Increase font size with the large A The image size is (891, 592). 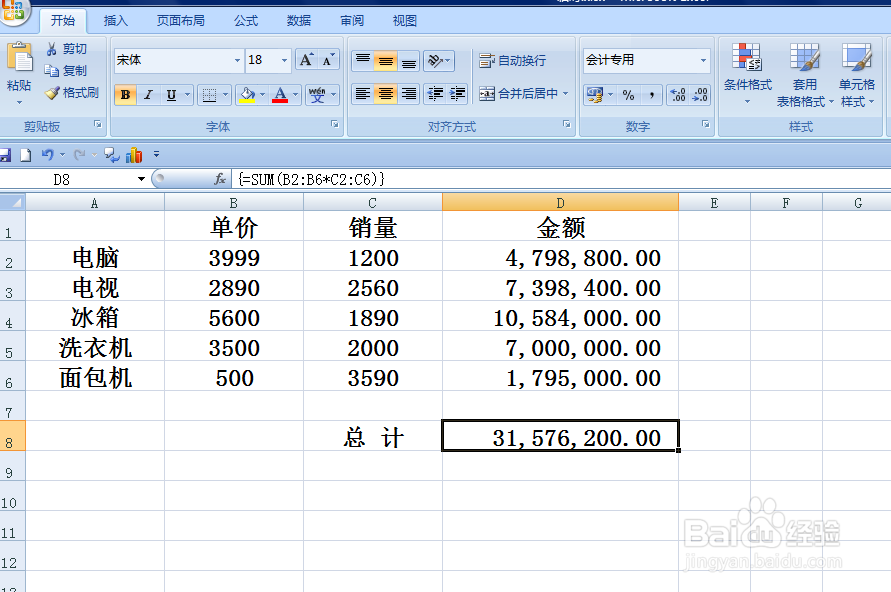[306, 60]
